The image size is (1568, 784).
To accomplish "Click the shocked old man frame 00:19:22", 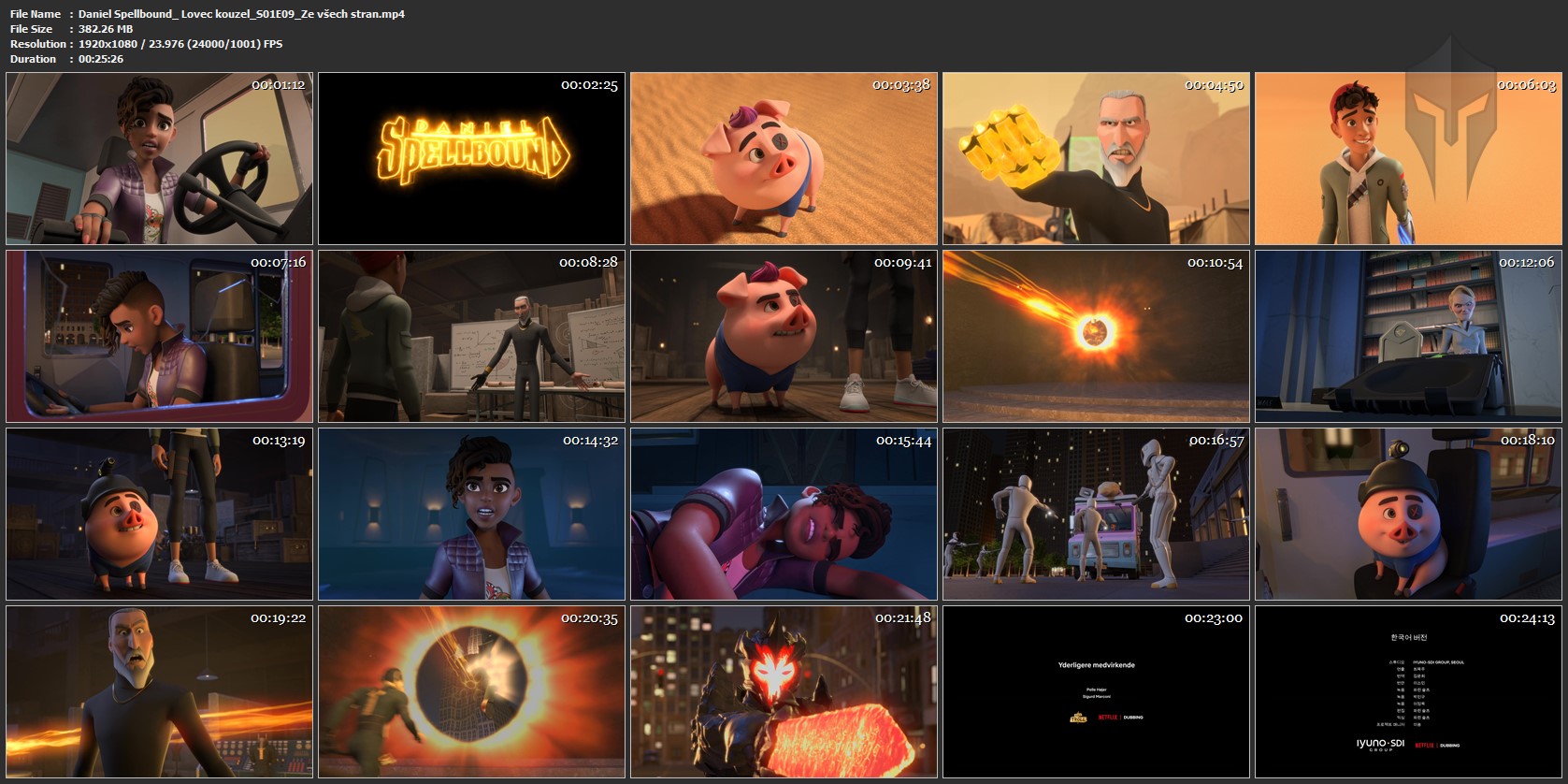I will click(x=159, y=691).
